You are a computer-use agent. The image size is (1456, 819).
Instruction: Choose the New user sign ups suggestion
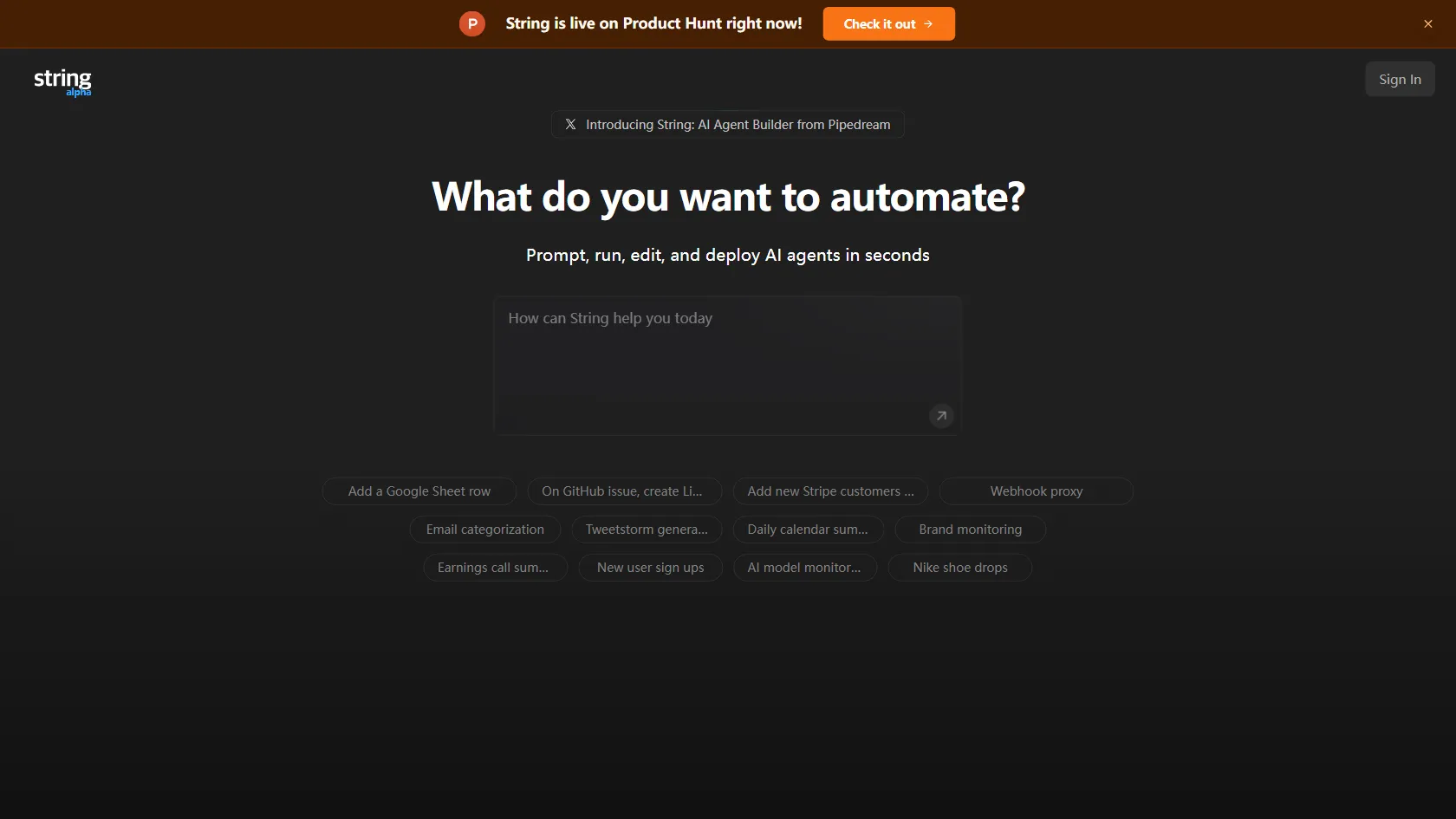click(651, 568)
